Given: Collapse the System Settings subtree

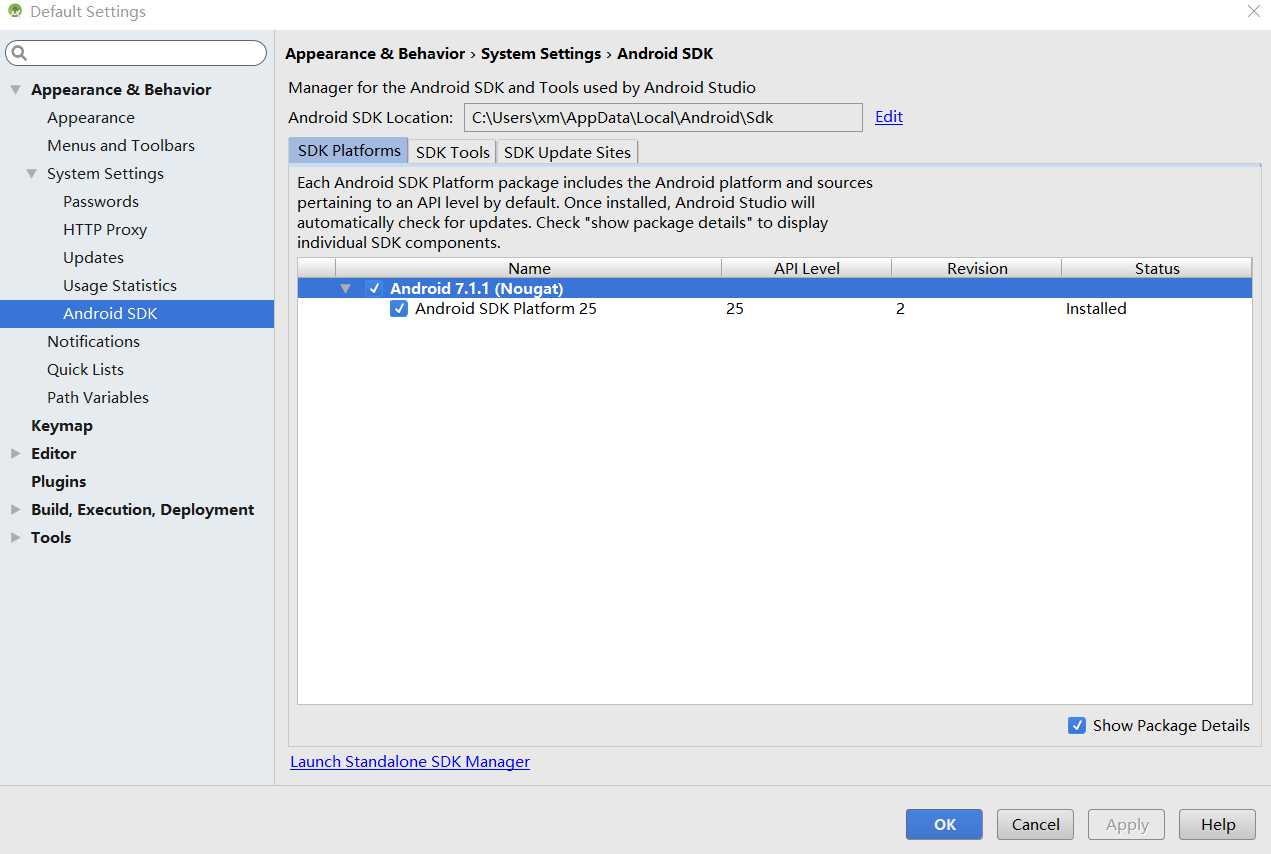Looking at the screenshot, I should click(31, 173).
